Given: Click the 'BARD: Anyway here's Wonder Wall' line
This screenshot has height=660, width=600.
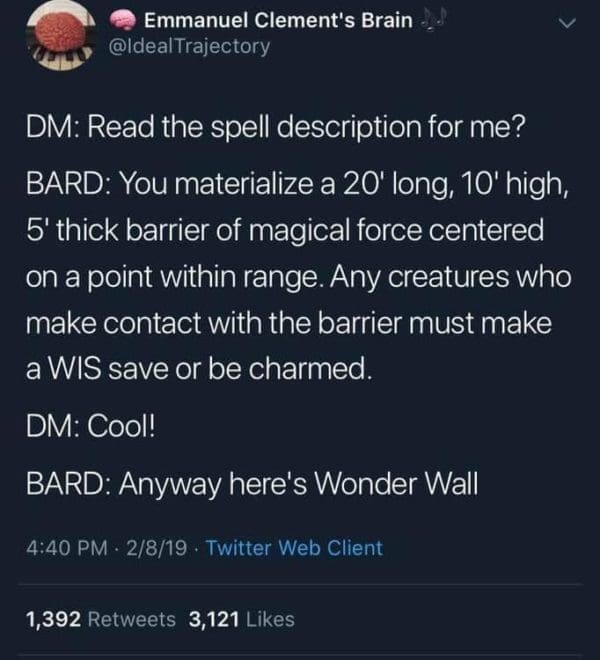Looking at the screenshot, I should [252, 484].
